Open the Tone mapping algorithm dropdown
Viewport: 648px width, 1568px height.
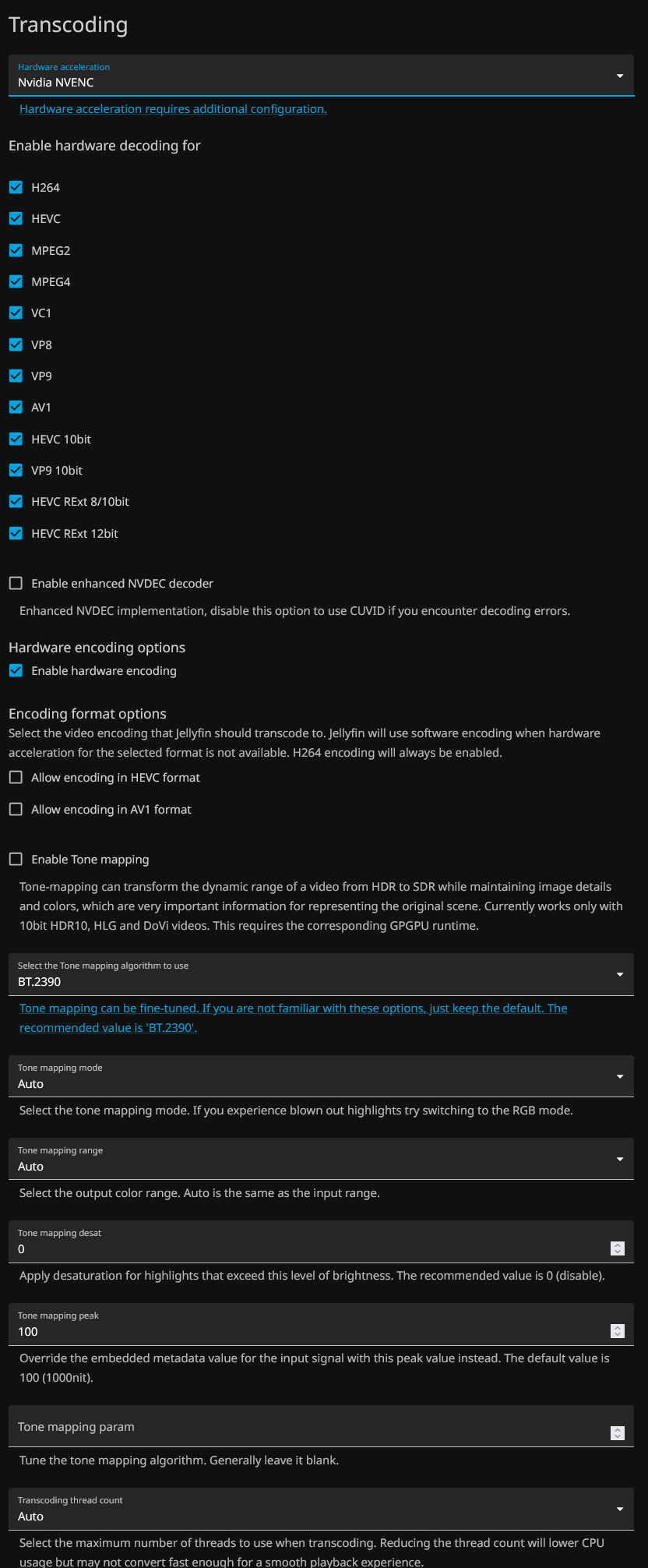click(x=321, y=974)
